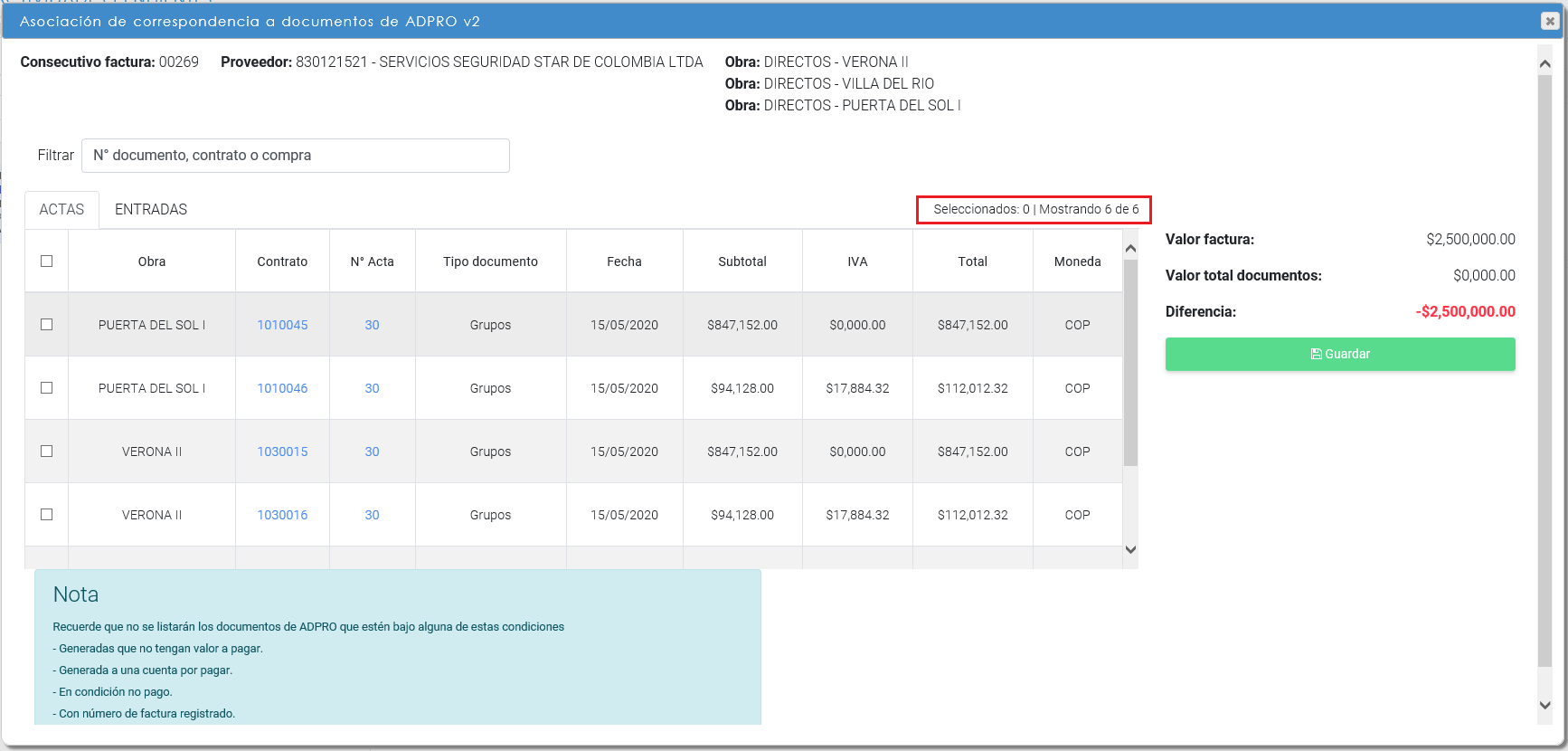This screenshot has height=751, width=1568.
Task: Open acta 30 of contract 1010046
Action: [x=372, y=388]
